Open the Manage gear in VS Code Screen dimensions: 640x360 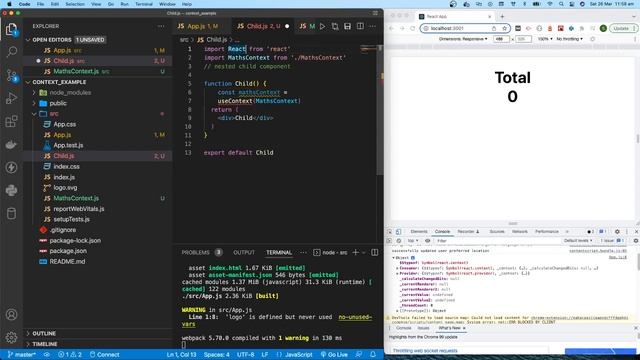click(x=11, y=337)
